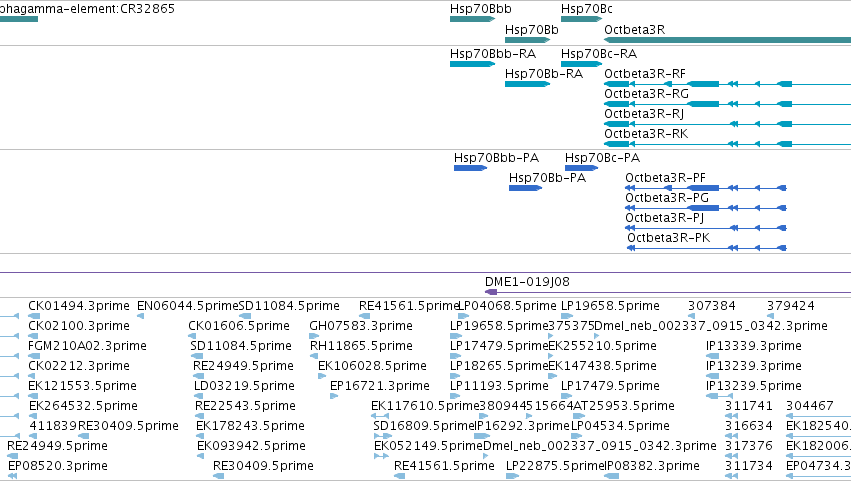Select EST CK02212.3prime
Screen dimensions: 851x481
79,366
